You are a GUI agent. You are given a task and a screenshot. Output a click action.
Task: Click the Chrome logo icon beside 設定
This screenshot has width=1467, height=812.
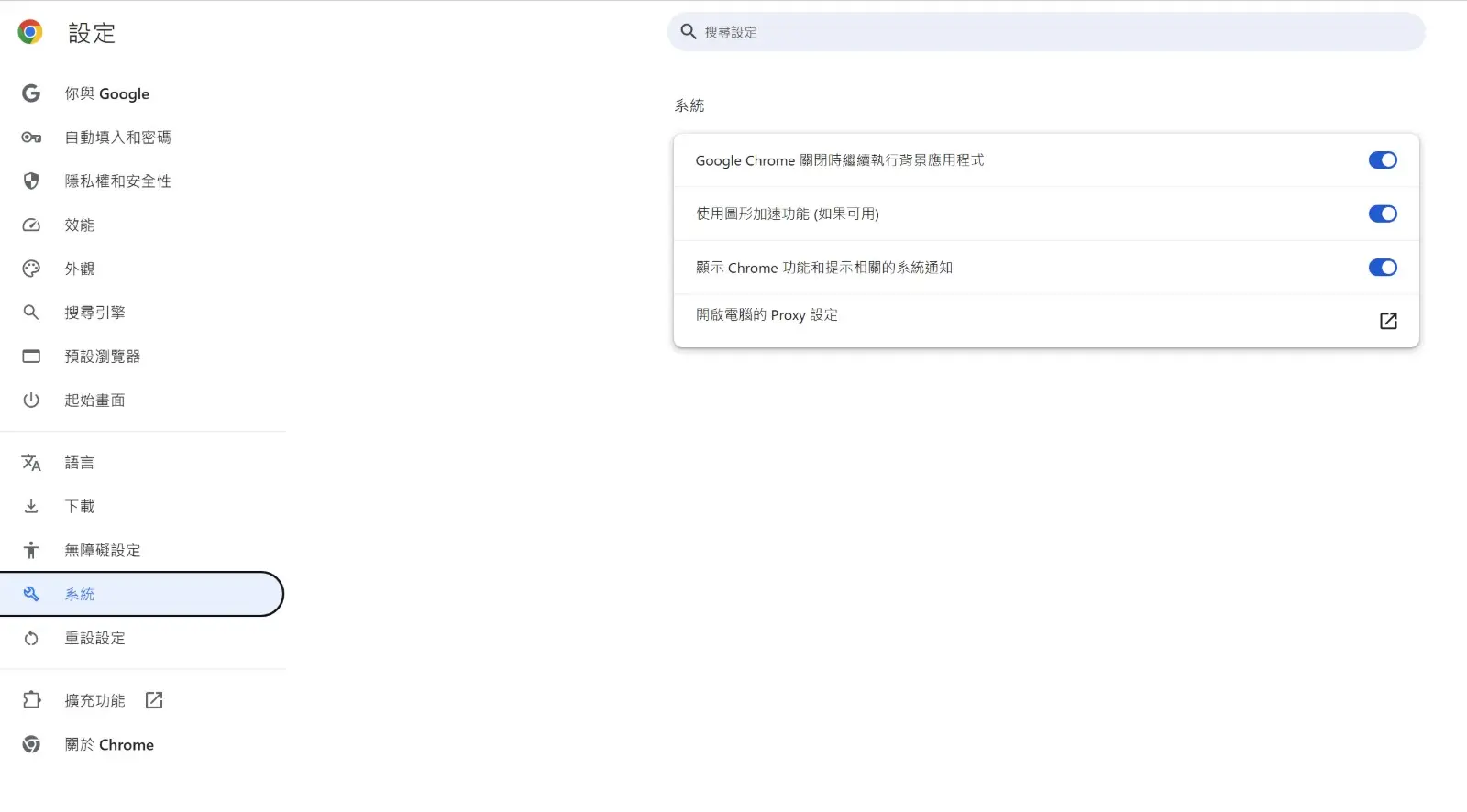pos(30,33)
